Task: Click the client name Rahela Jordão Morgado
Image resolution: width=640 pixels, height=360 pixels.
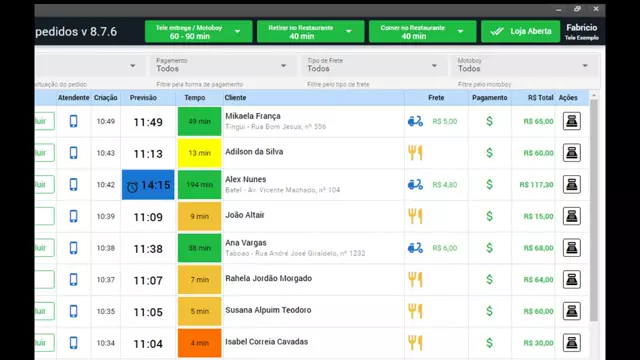Action: [269, 278]
